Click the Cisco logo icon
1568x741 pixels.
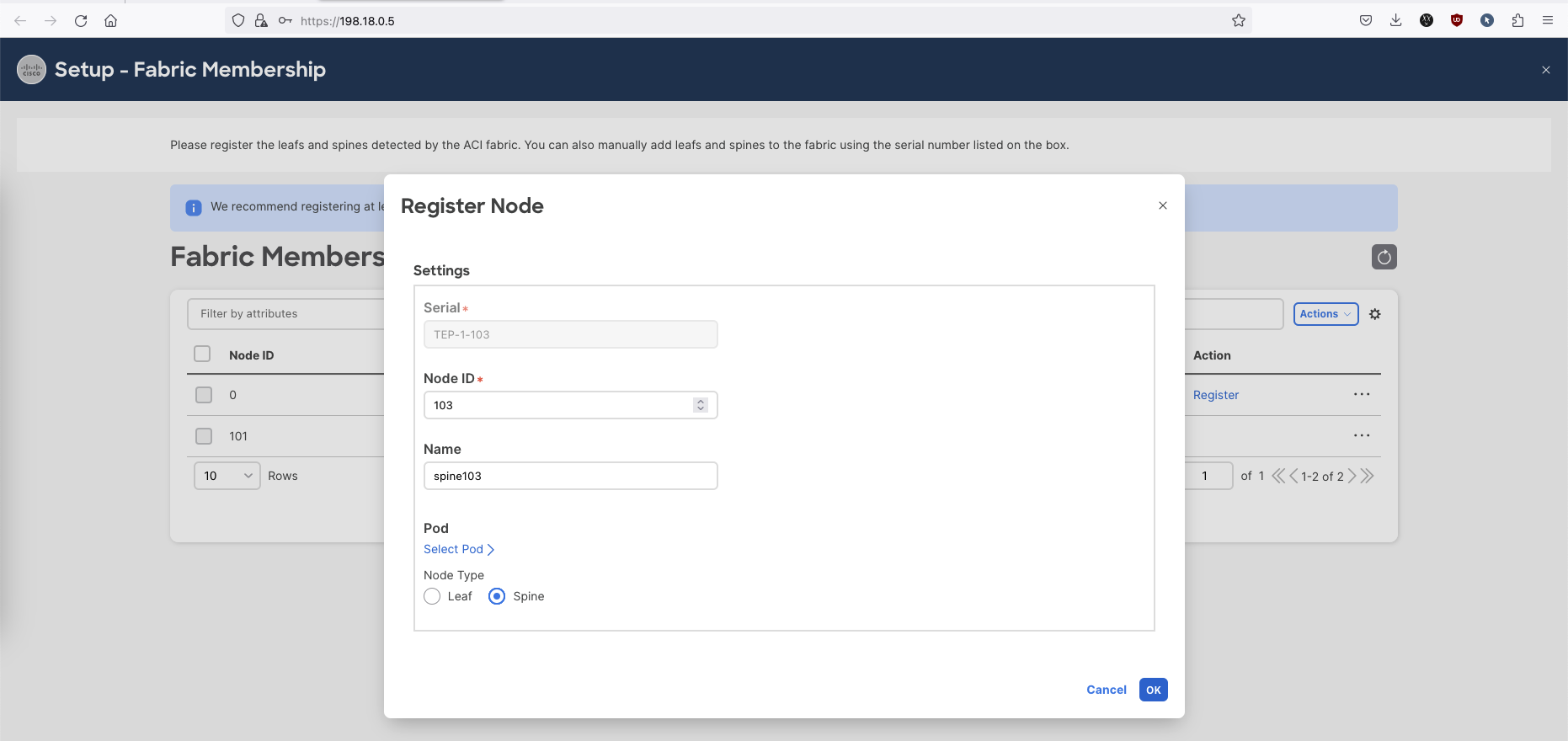[x=32, y=70]
